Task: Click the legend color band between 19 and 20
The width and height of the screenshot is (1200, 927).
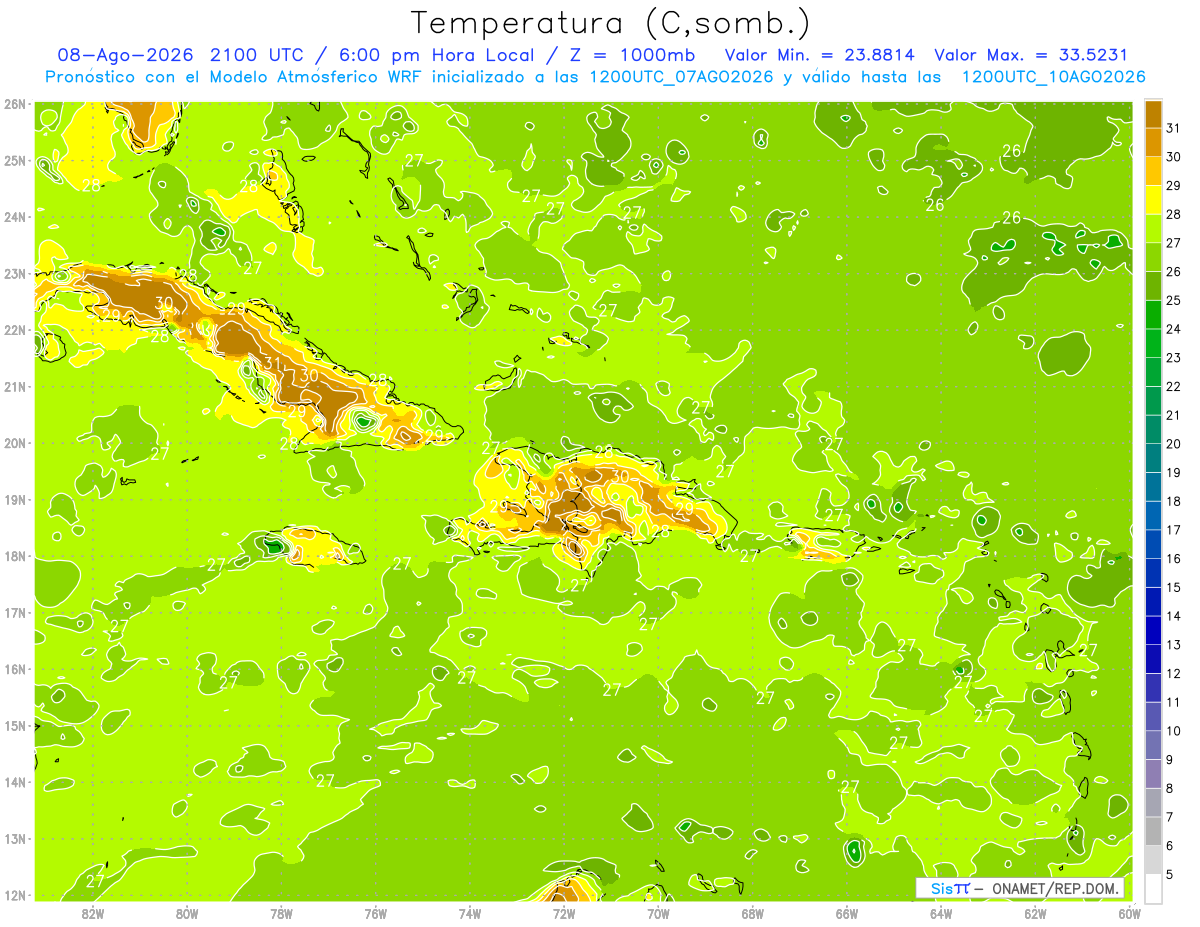Action: 1154,458
